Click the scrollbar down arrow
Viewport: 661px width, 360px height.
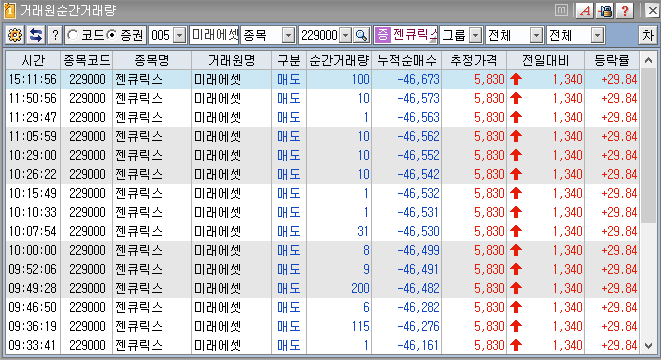[x=648, y=346]
